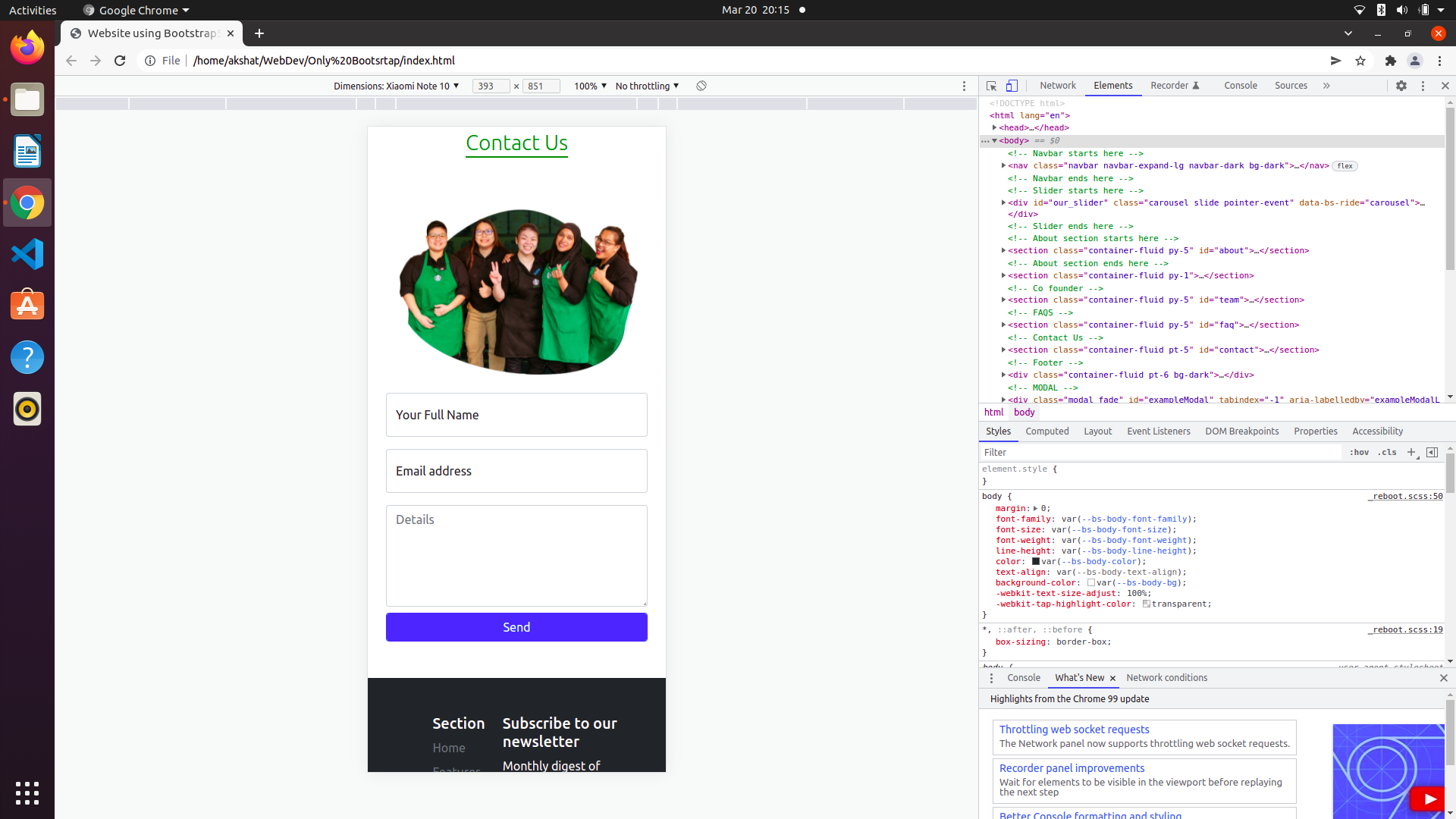Screen dimensions: 1456x819
Task: Open the 100% zoom dropdown
Action: click(590, 86)
